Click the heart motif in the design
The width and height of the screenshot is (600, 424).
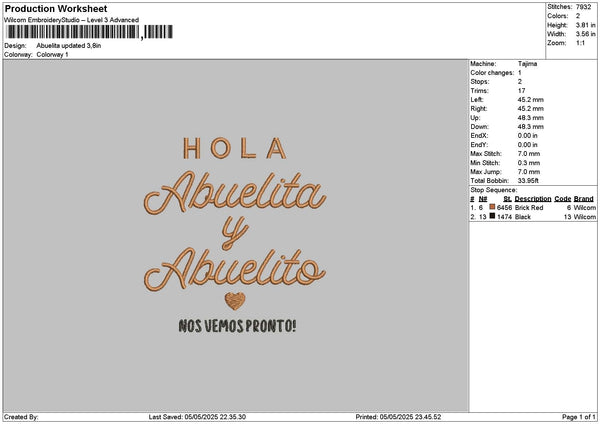[234, 300]
